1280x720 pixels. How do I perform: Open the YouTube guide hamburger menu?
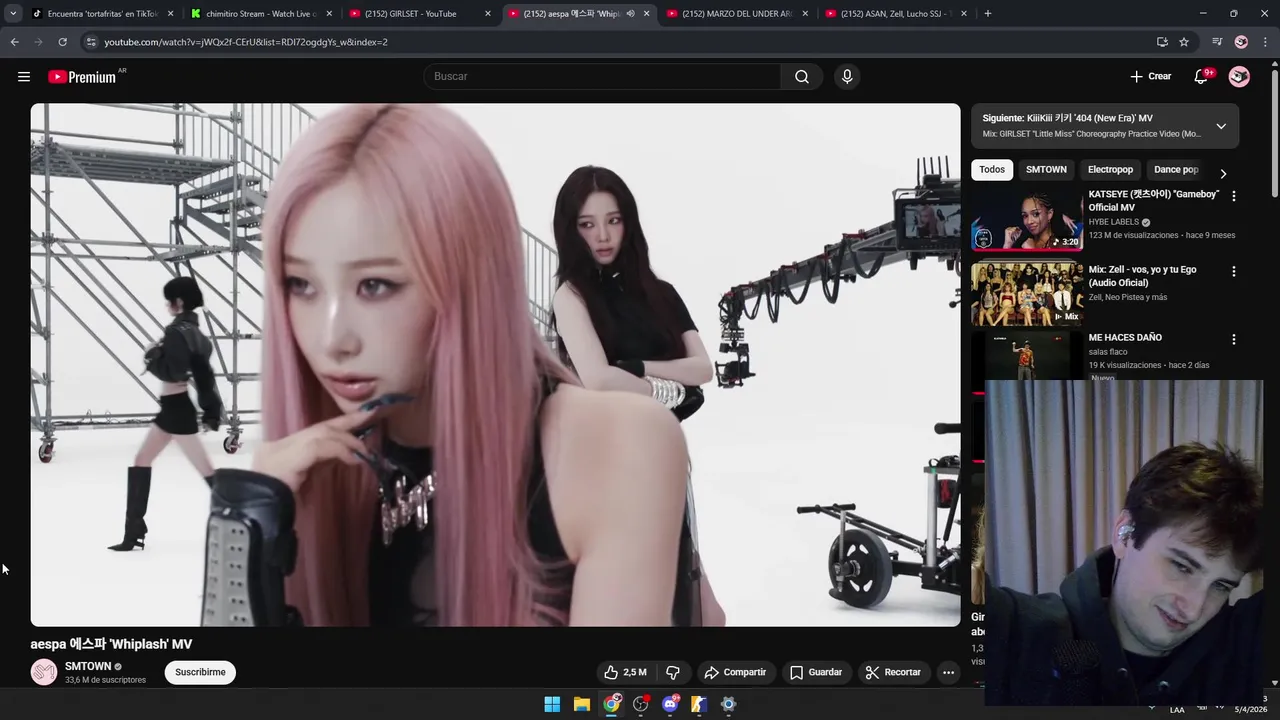24,77
